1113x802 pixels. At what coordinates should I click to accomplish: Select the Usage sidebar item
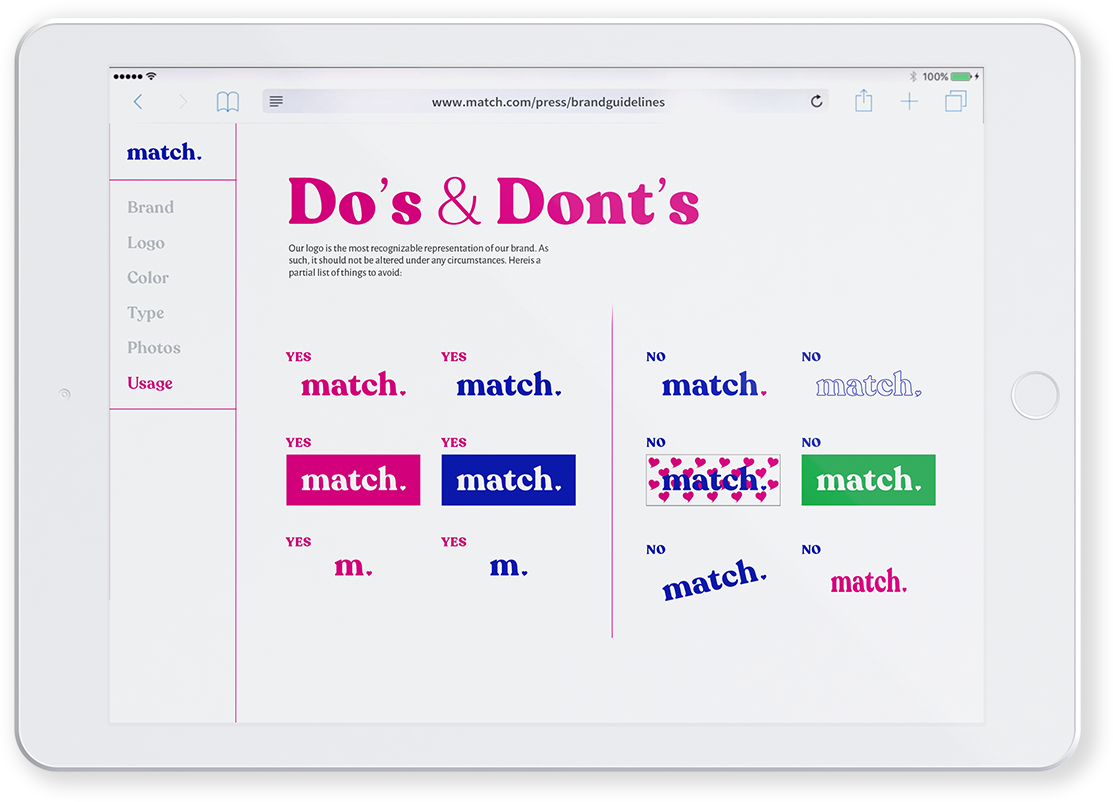pyautogui.click(x=150, y=383)
